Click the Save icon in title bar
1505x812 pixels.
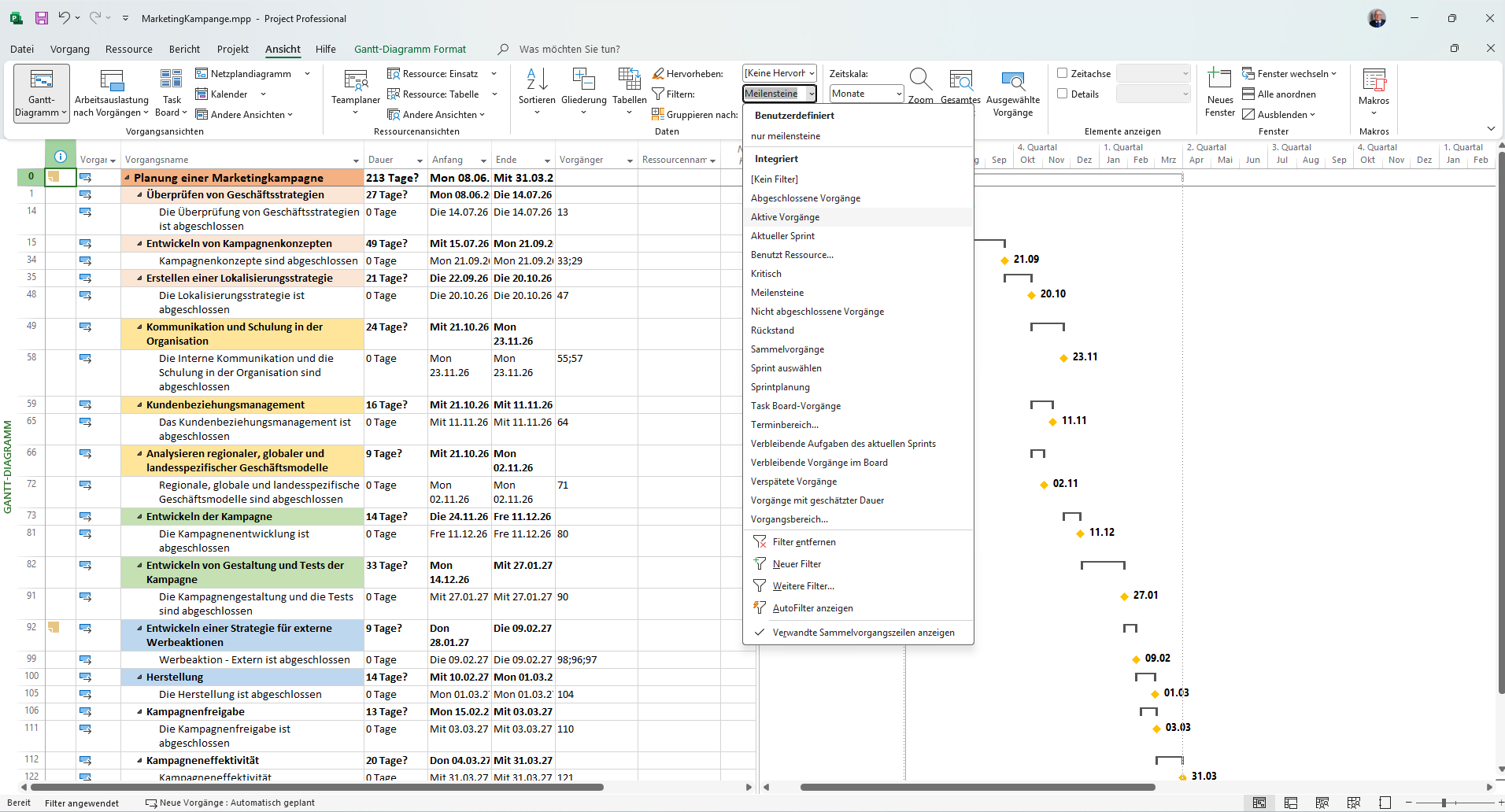click(x=42, y=17)
